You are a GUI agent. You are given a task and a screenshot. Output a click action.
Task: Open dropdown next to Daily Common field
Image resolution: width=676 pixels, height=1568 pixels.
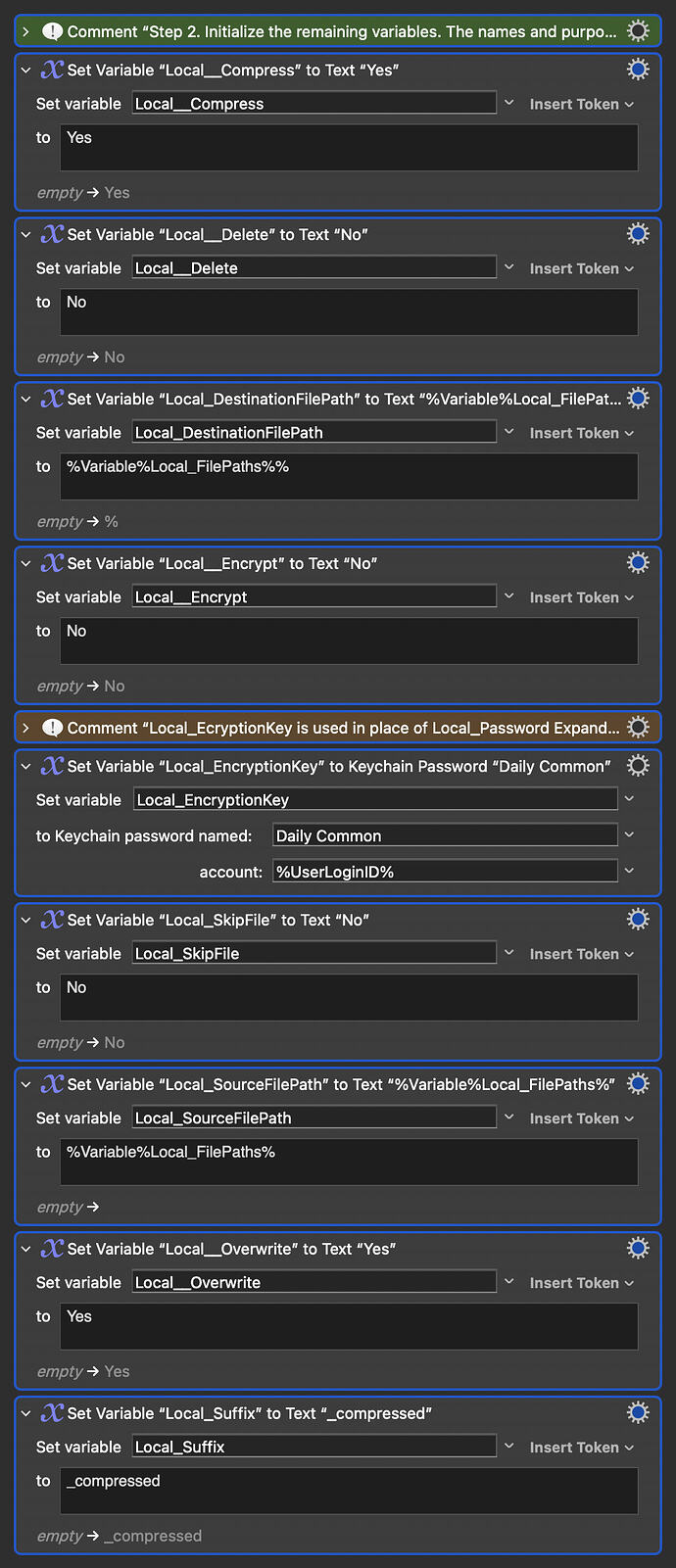629,835
